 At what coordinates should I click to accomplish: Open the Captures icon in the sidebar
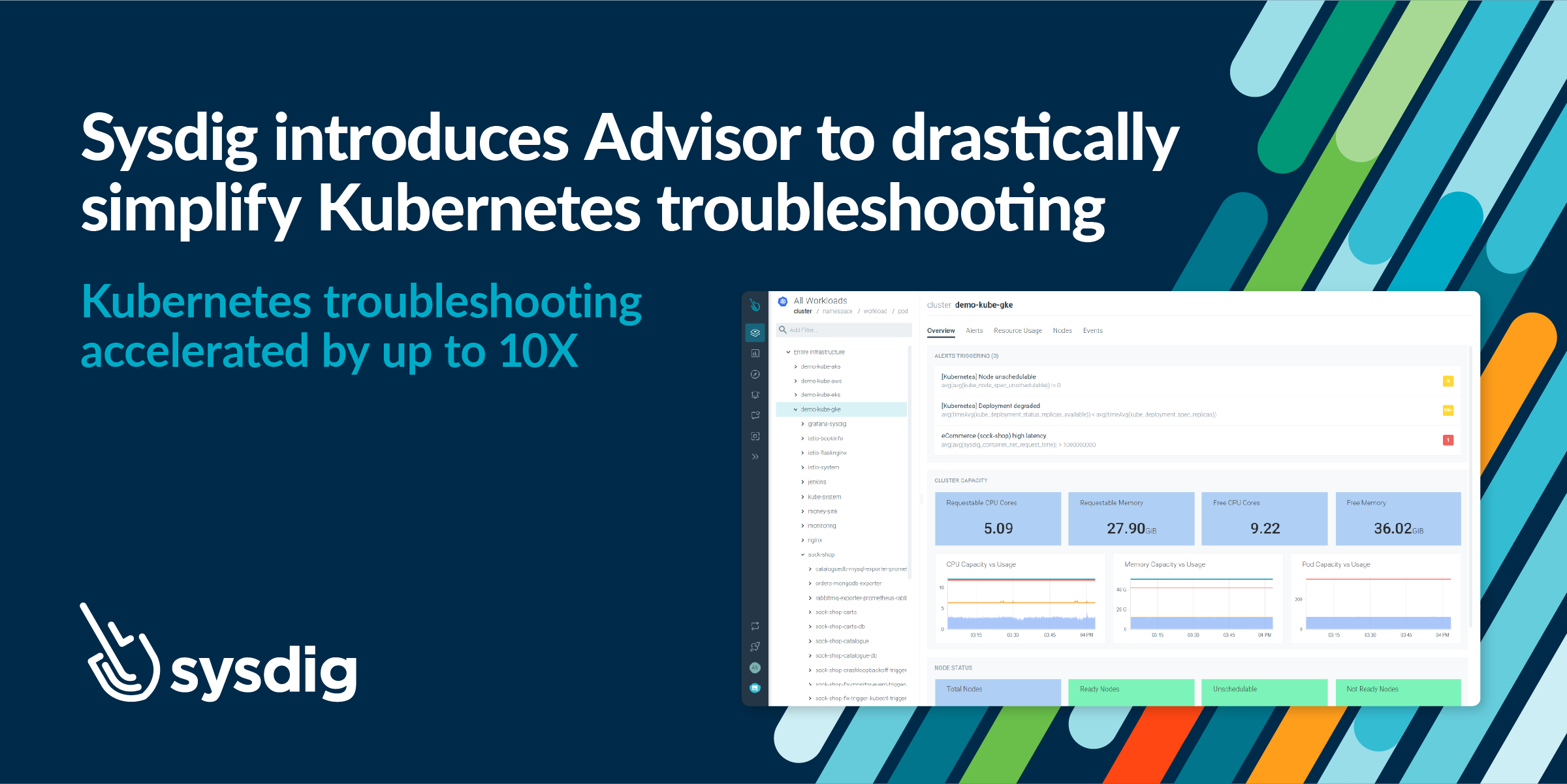(755, 436)
